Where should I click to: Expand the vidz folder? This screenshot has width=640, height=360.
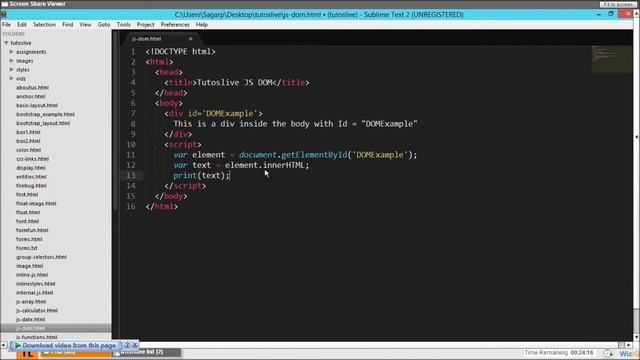click(x=11, y=78)
